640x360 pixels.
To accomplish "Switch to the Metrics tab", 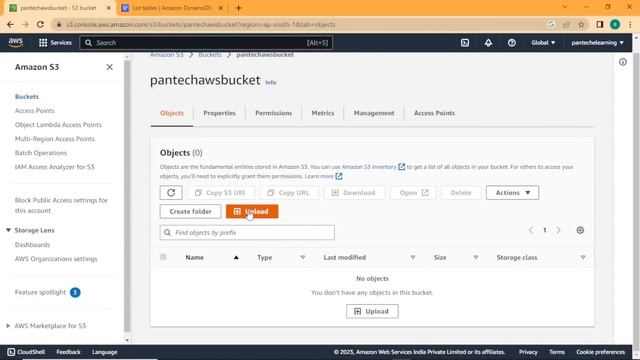I will pyautogui.click(x=323, y=113).
